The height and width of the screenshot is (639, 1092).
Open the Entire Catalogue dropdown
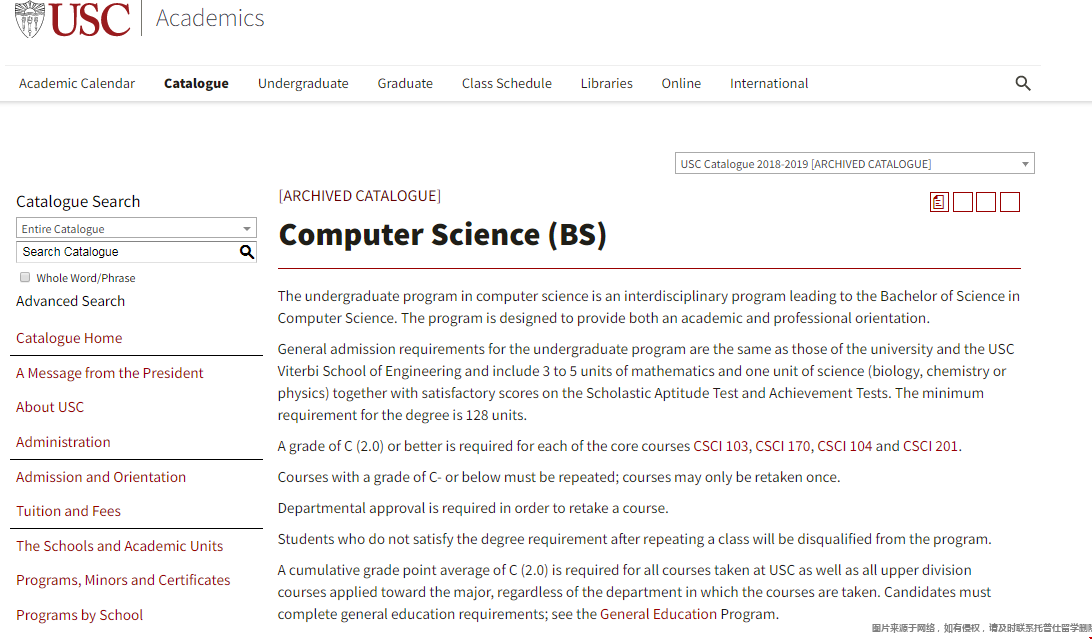(136, 228)
